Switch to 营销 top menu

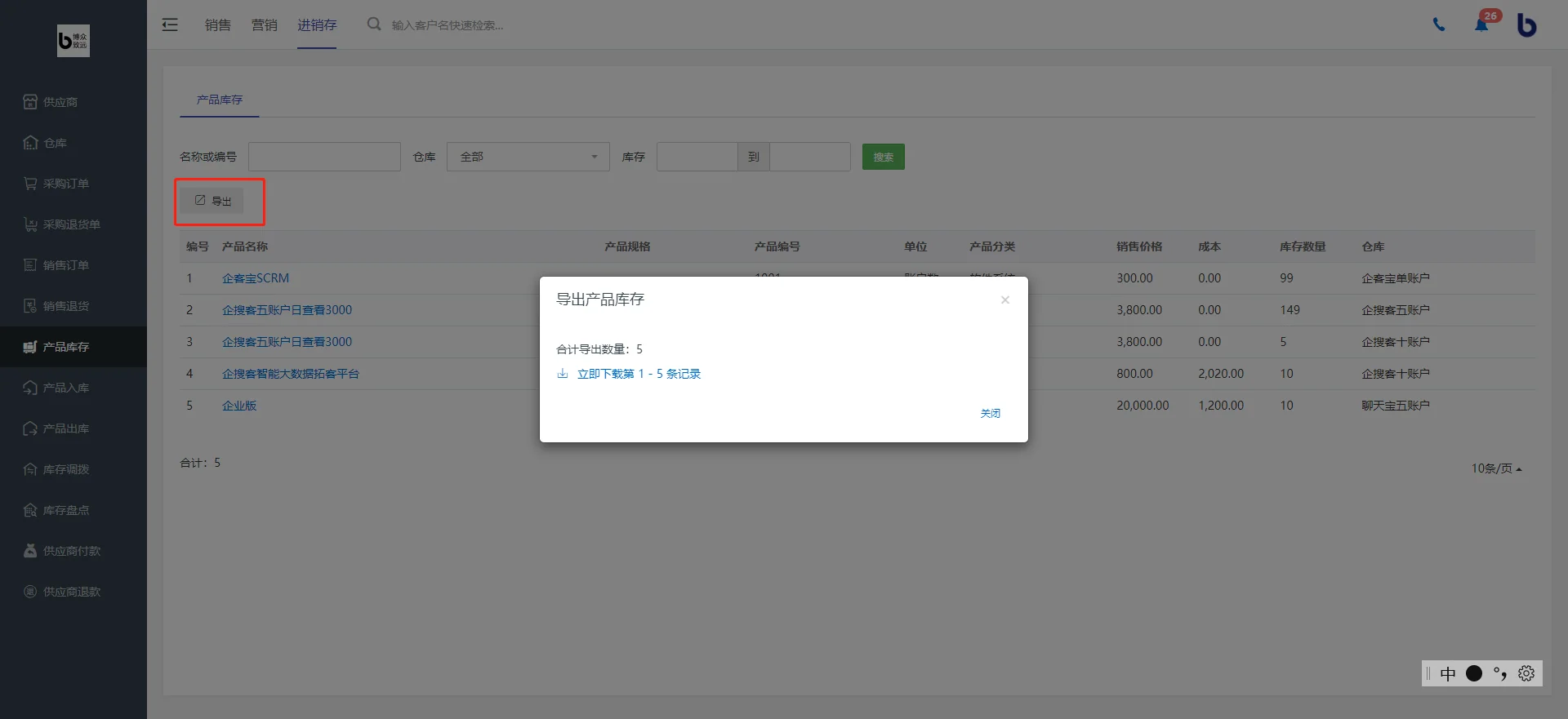265,24
